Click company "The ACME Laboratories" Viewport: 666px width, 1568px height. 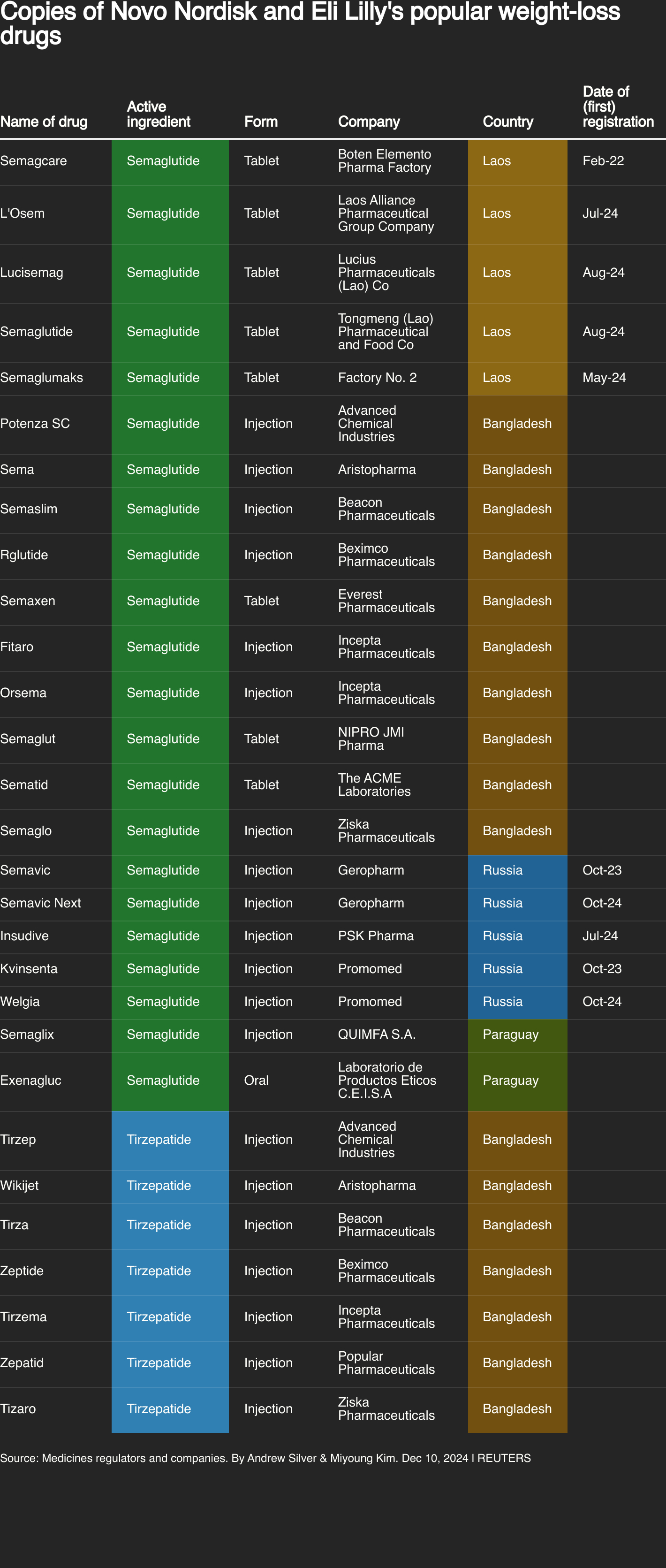coord(374,784)
